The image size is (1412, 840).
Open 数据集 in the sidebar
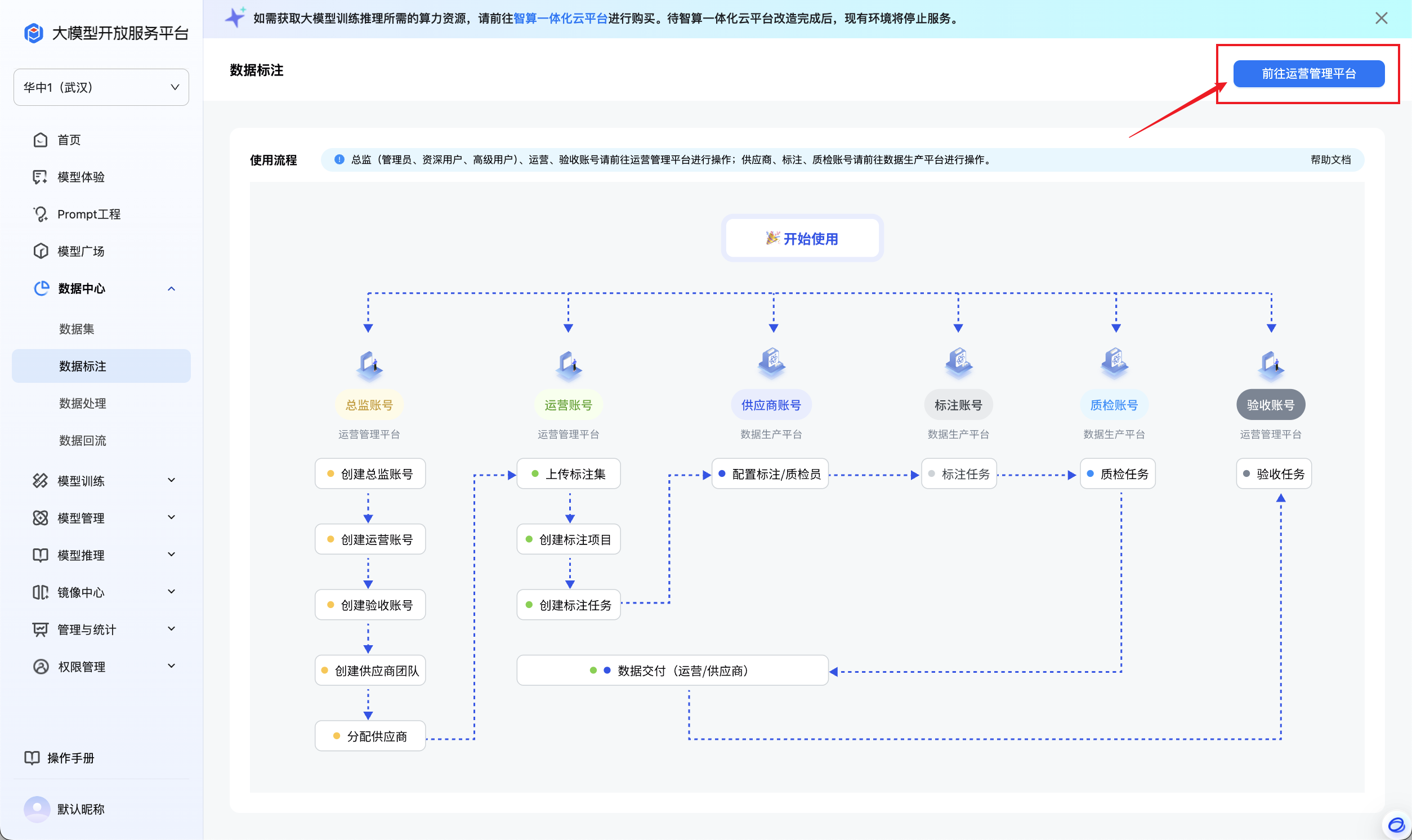coord(77,329)
